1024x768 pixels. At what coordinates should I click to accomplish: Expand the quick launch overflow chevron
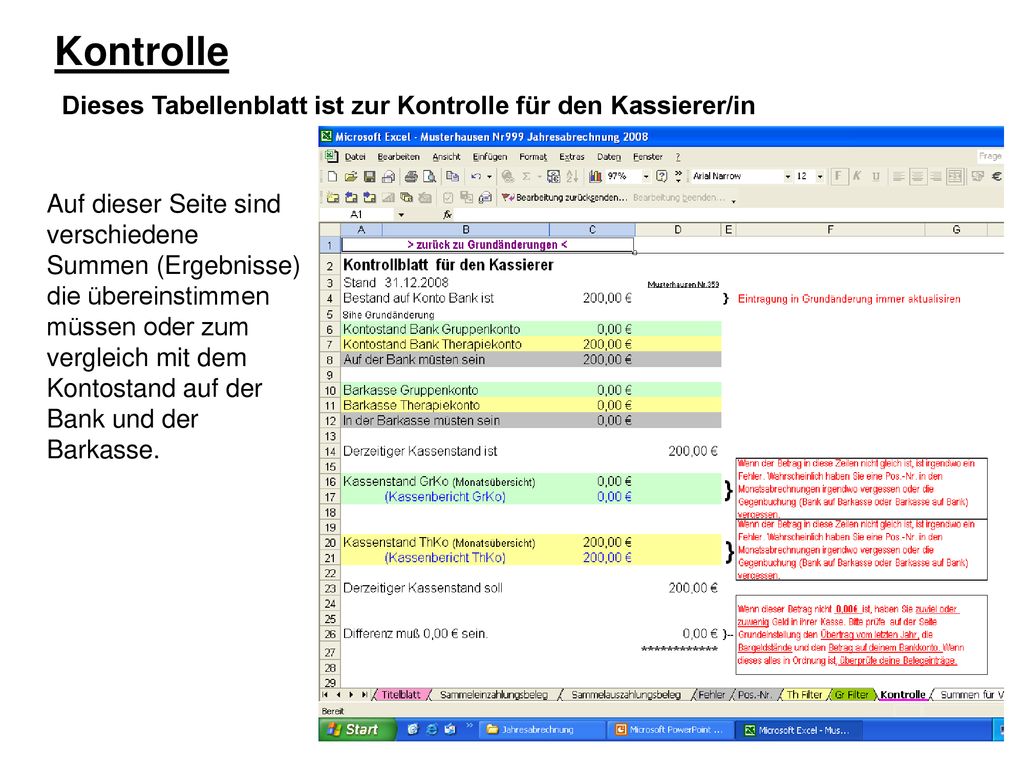click(469, 725)
